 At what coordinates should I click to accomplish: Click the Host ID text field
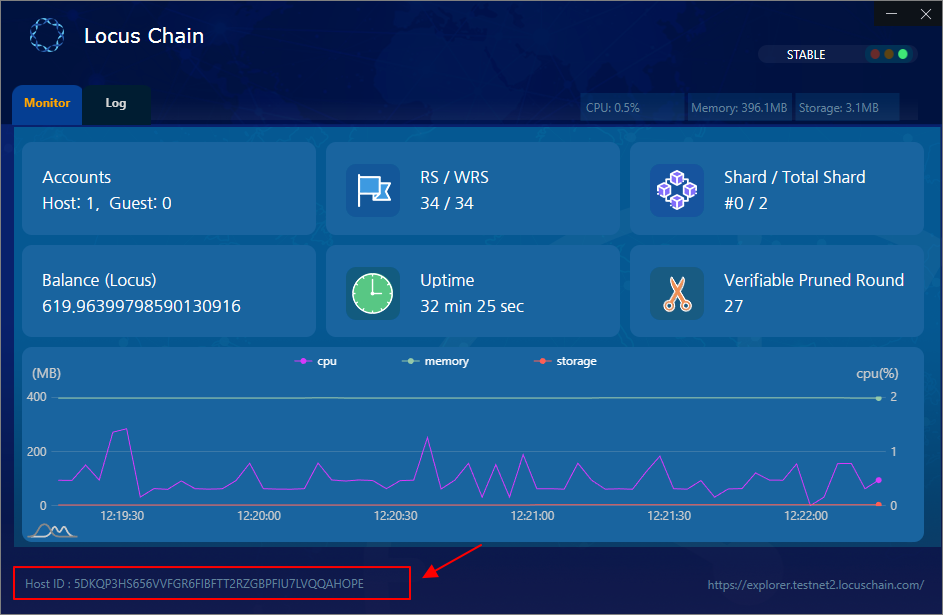(211, 583)
